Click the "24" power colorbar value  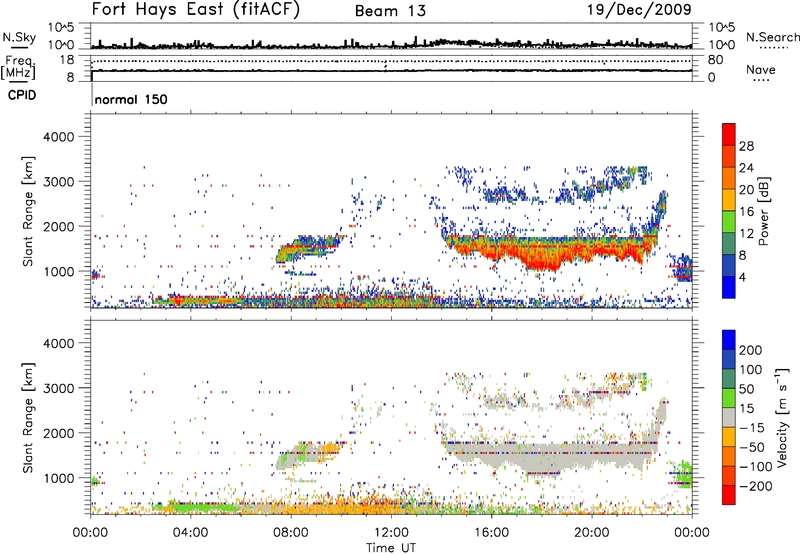746,168
